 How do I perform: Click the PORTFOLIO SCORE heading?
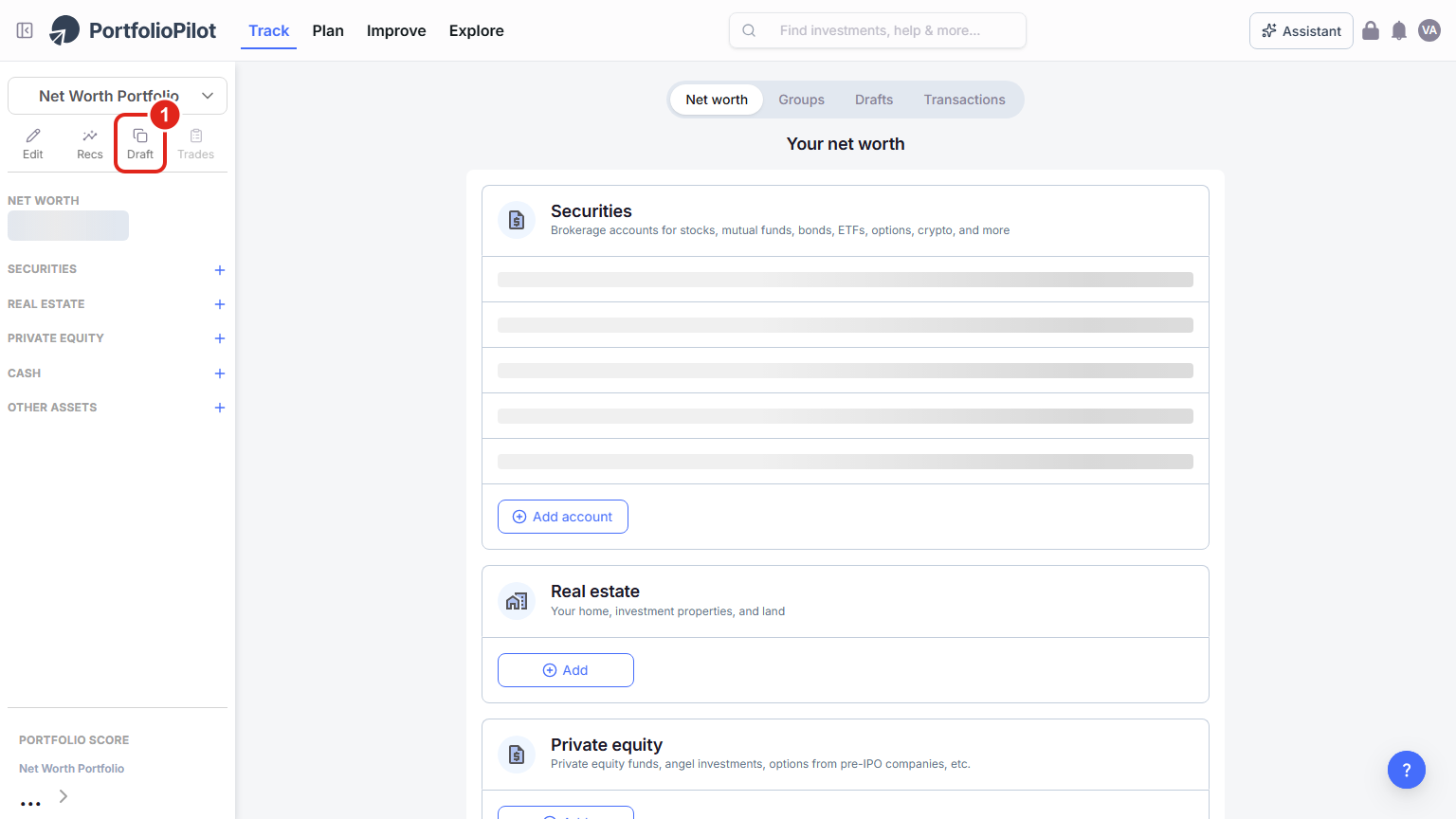[x=74, y=740]
